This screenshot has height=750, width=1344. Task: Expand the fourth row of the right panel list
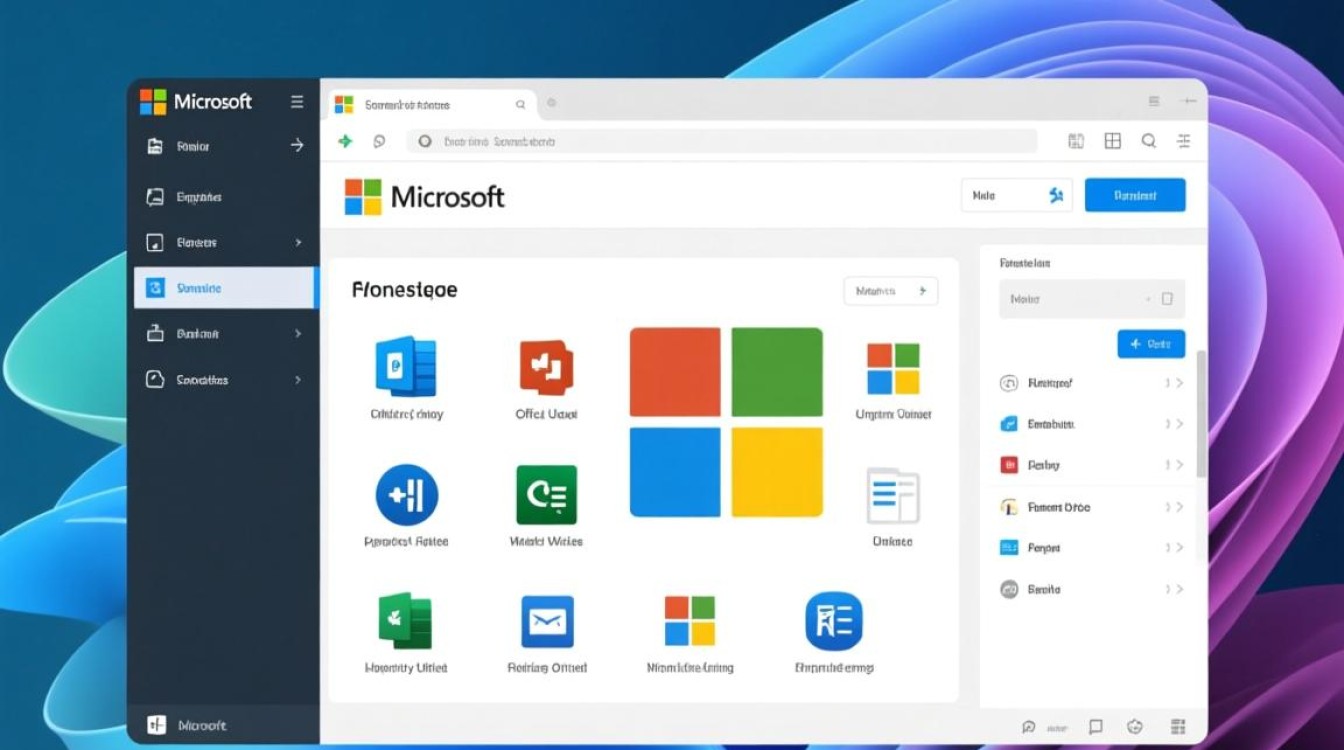coord(1179,507)
